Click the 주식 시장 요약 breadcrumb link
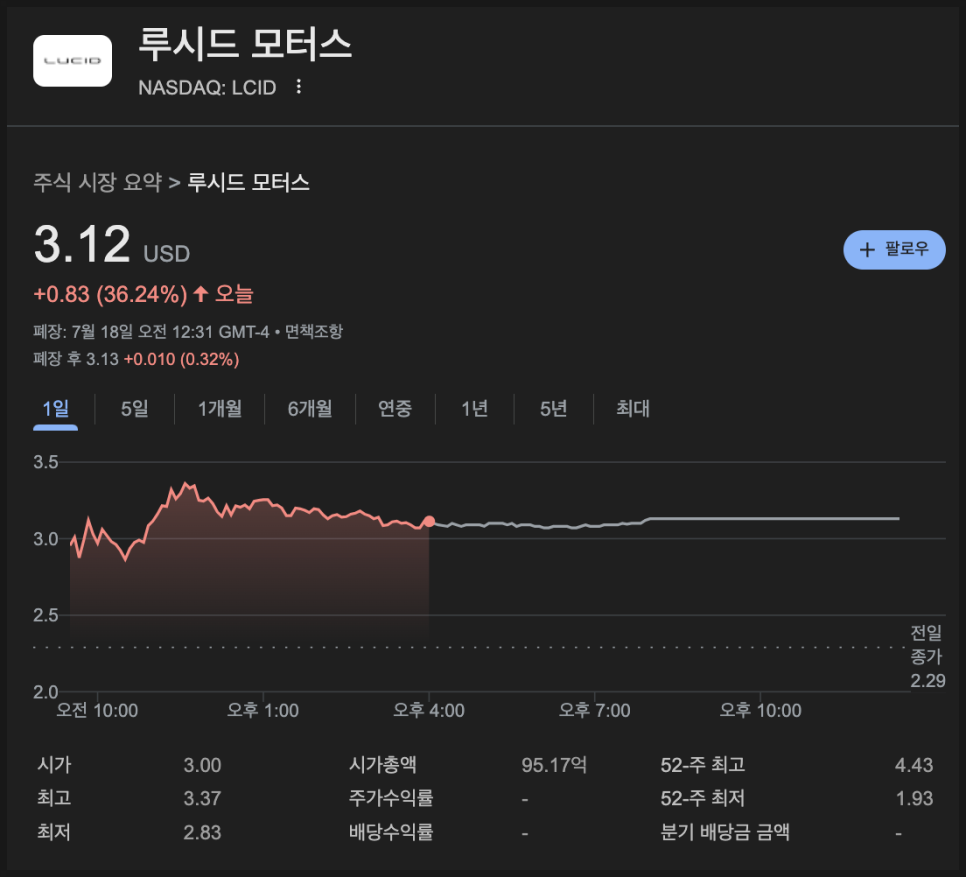Image resolution: width=966 pixels, height=877 pixels. [97, 182]
